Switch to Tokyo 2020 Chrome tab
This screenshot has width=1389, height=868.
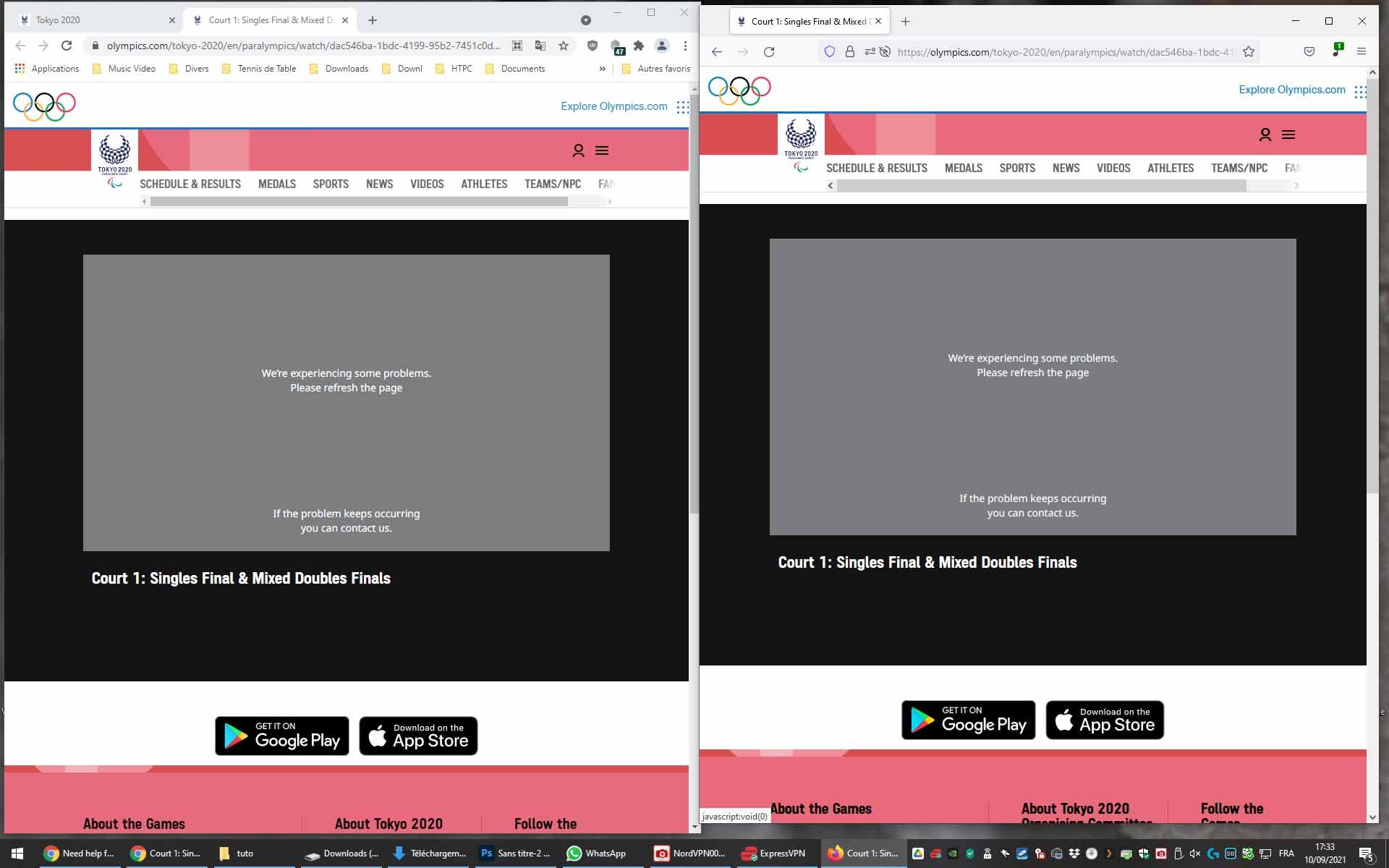[94, 20]
